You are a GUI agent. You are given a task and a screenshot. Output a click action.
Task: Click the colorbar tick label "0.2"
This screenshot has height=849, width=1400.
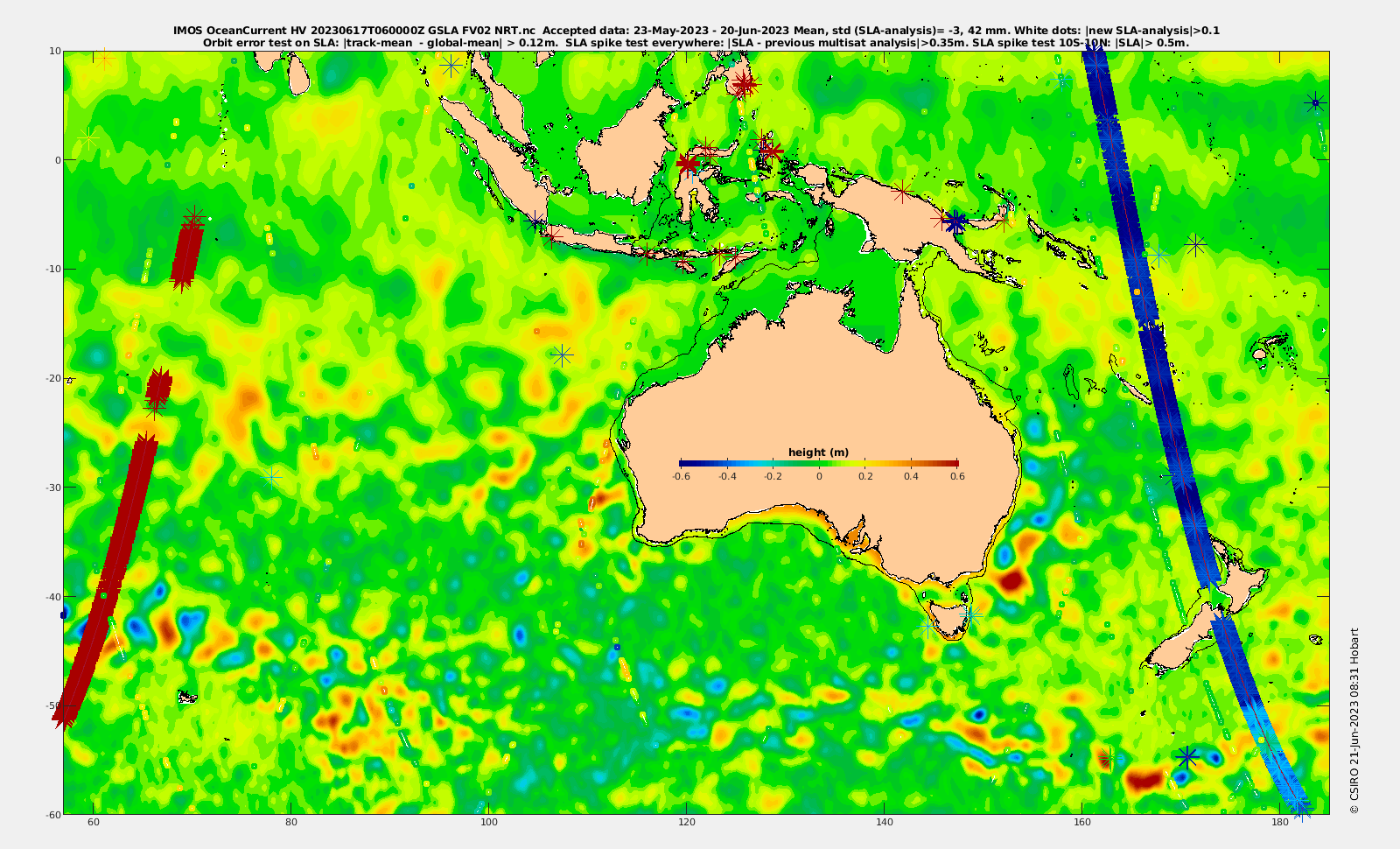(x=865, y=477)
